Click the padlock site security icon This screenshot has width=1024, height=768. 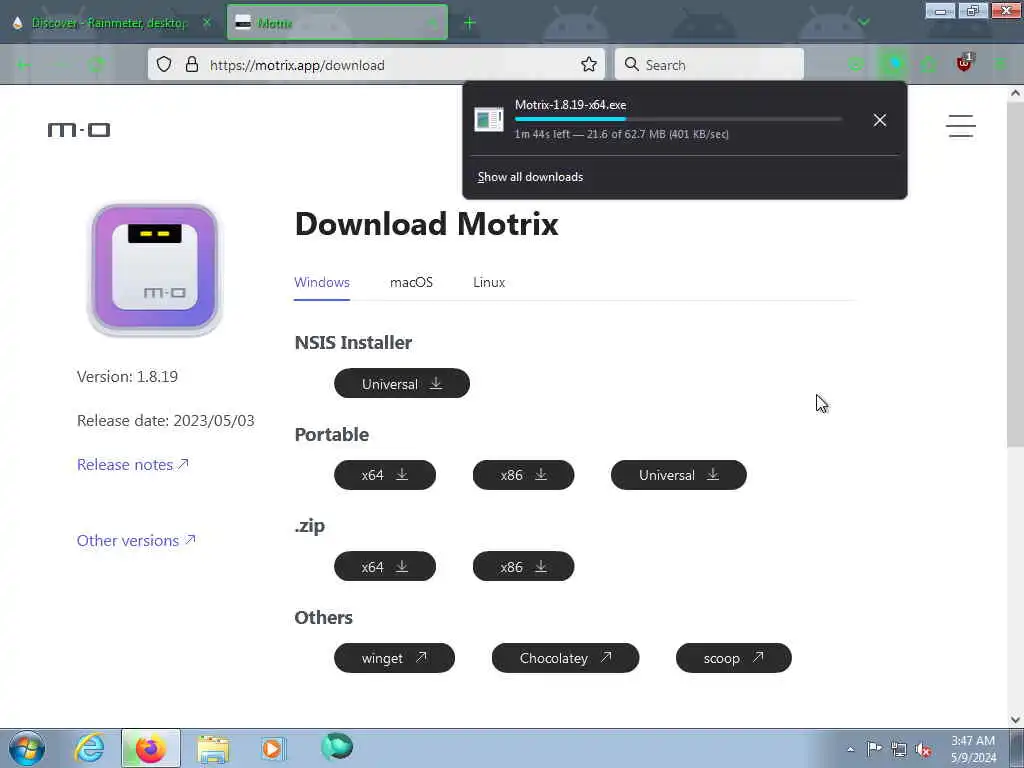pos(191,65)
